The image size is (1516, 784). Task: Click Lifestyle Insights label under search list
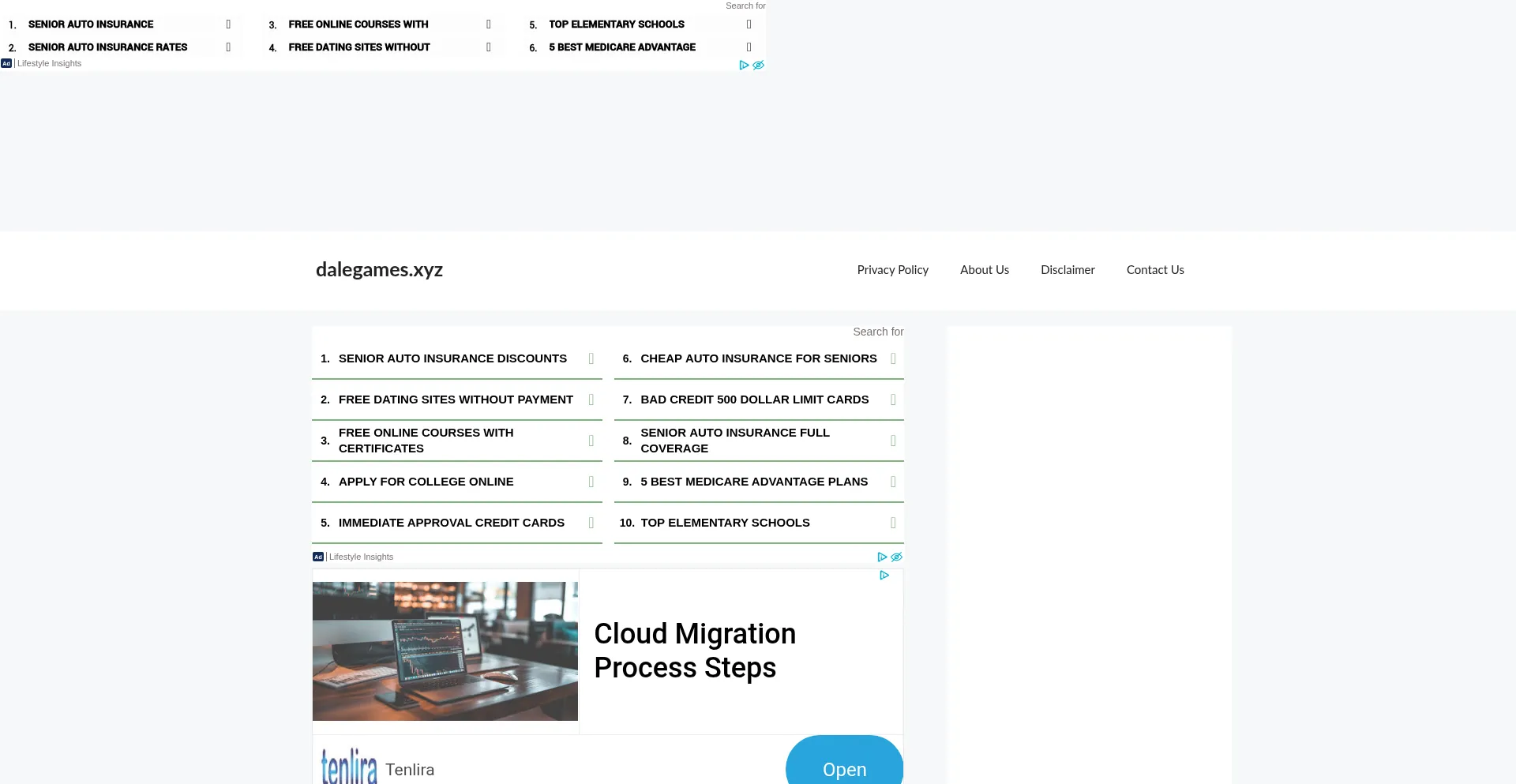point(361,557)
